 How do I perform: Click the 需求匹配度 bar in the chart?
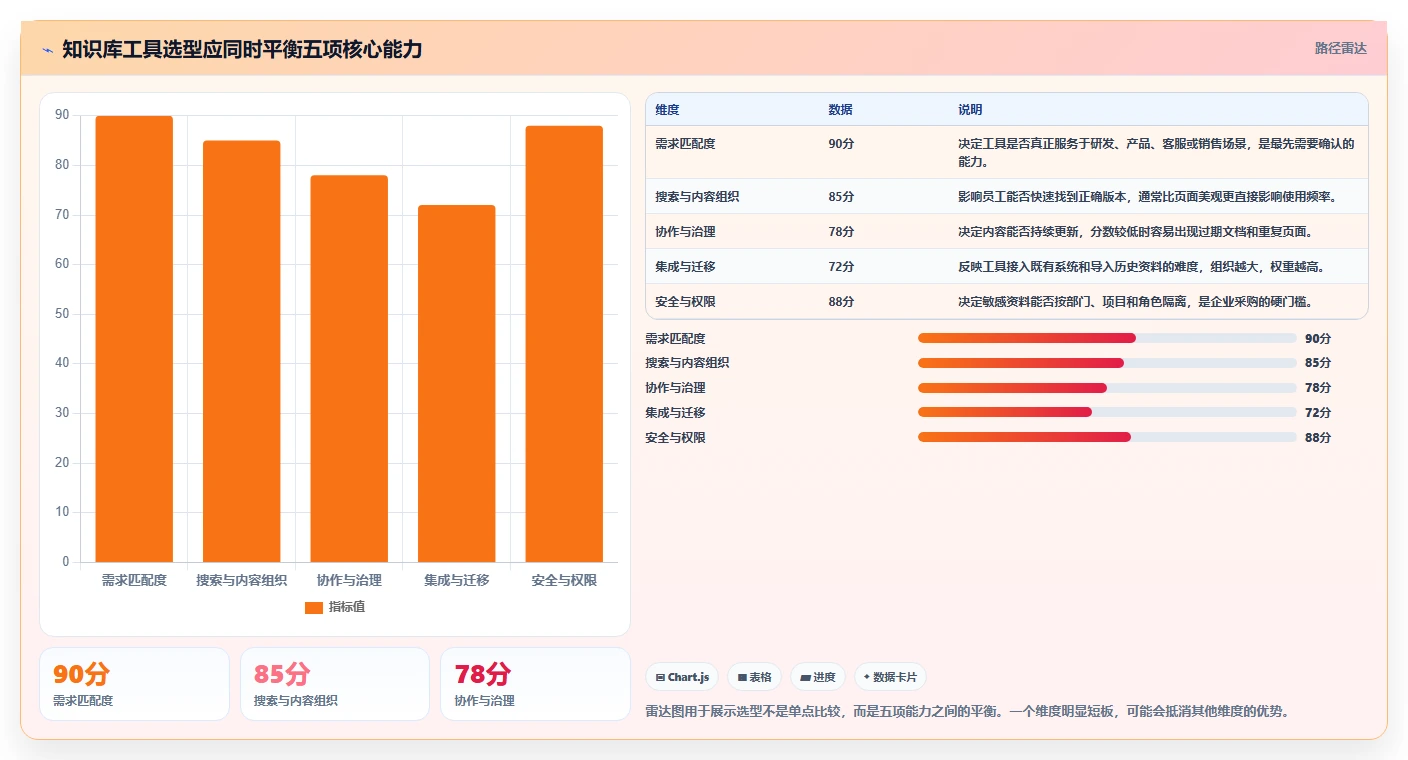click(134, 339)
